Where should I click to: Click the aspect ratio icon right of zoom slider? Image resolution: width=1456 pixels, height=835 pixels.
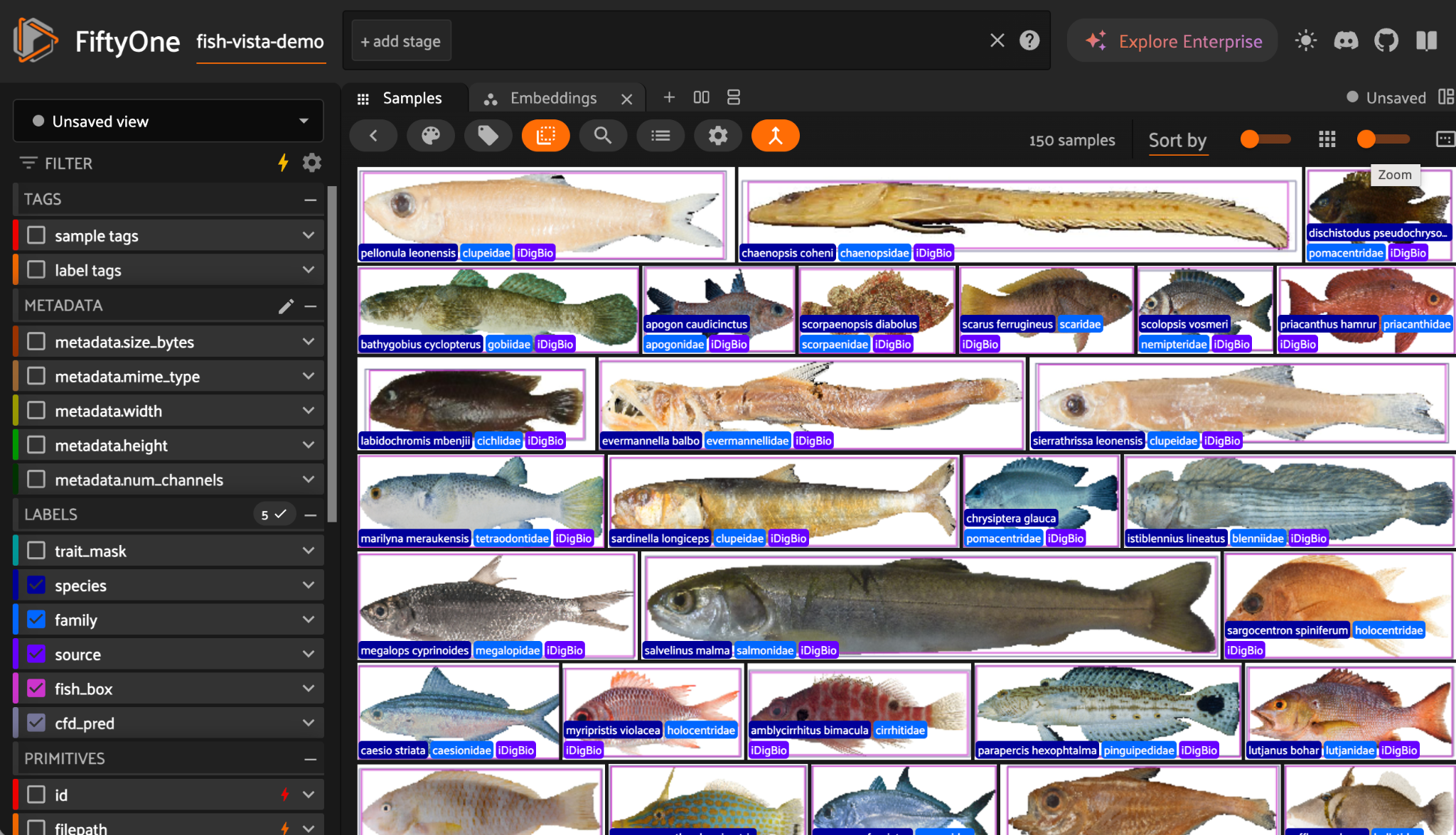tap(1445, 139)
